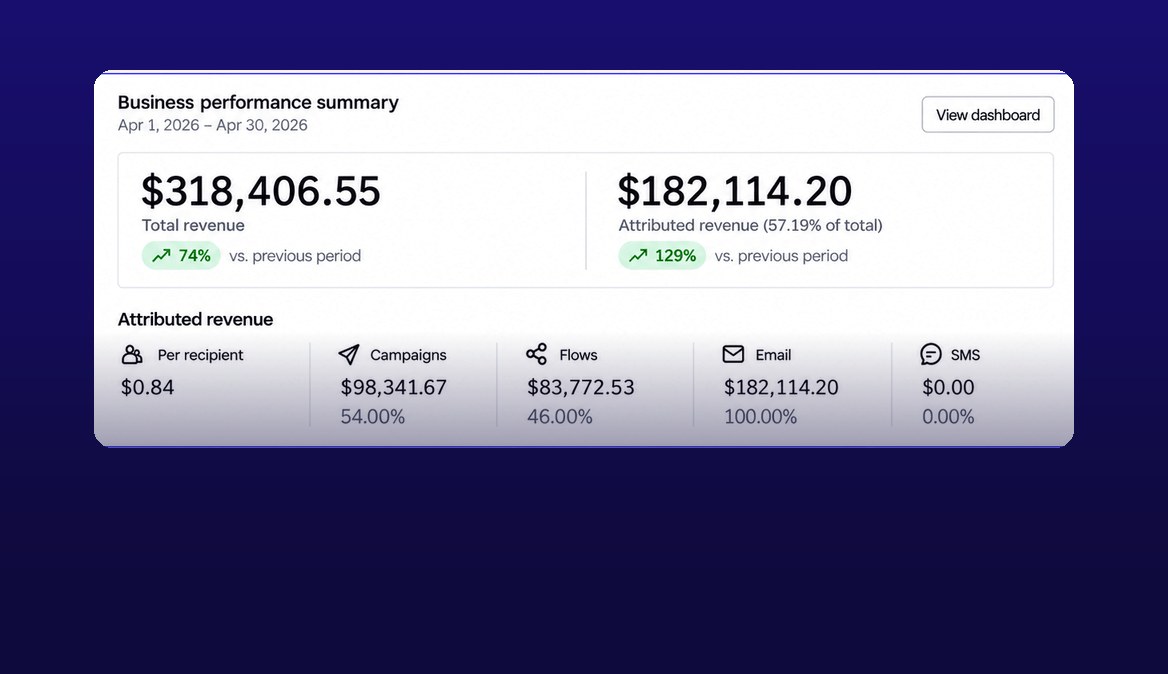Image resolution: width=1168 pixels, height=674 pixels.
Task: Click vs. previous period under Attributed revenue
Action: pos(781,256)
